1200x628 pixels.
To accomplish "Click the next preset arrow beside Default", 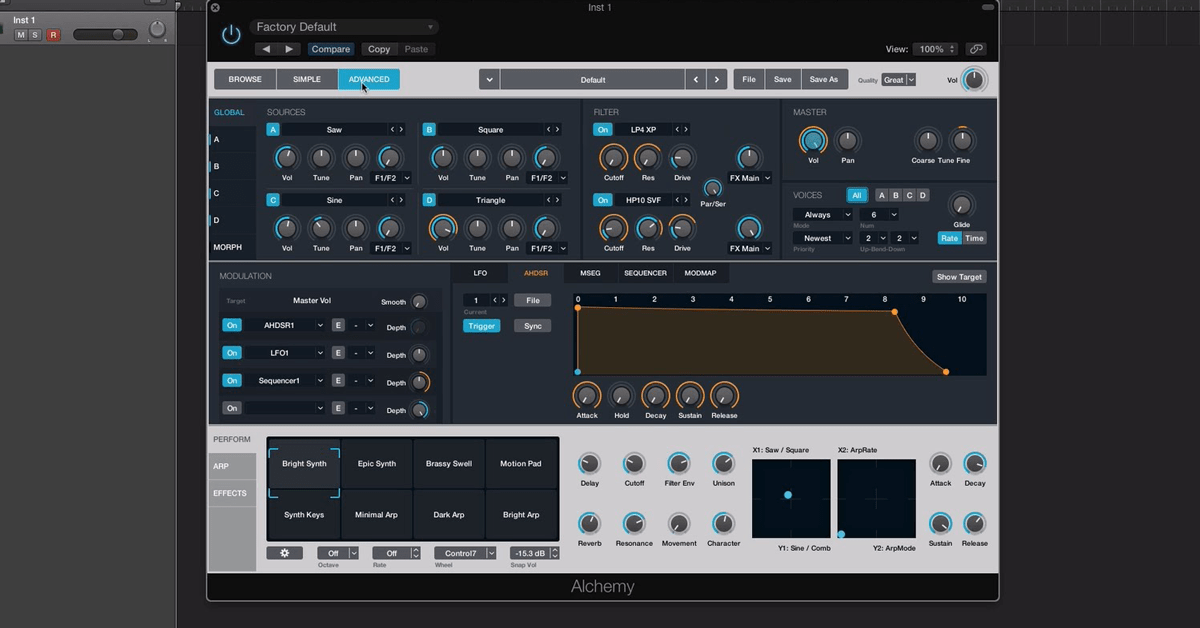I will click(716, 77).
